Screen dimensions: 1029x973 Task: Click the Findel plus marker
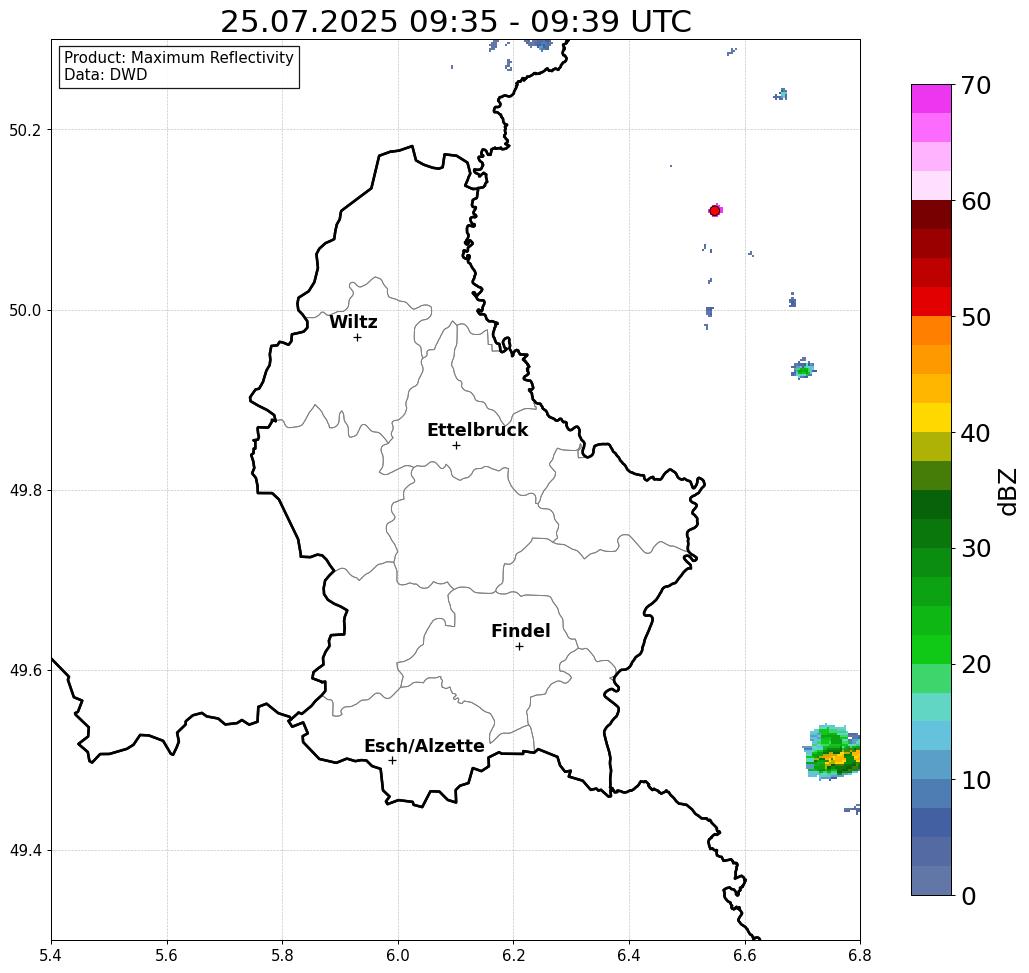[519, 646]
